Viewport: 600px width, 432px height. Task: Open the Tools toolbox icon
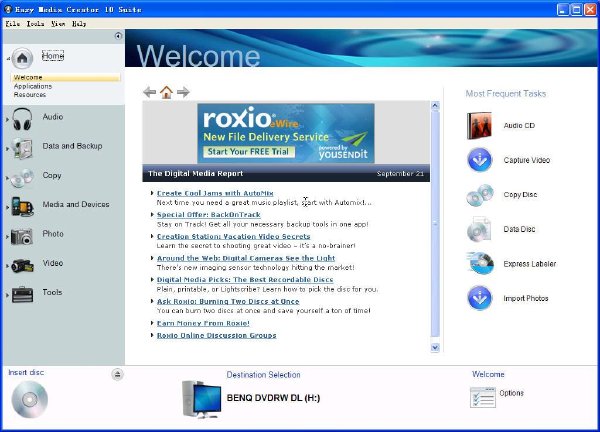(x=22, y=295)
